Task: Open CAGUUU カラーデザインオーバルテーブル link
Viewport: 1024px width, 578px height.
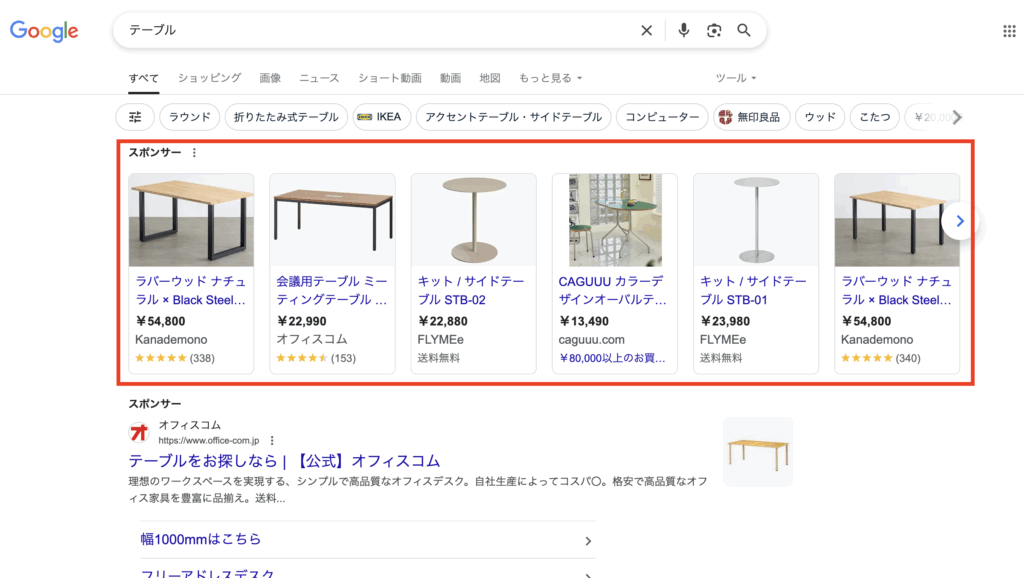Action: tap(613, 291)
